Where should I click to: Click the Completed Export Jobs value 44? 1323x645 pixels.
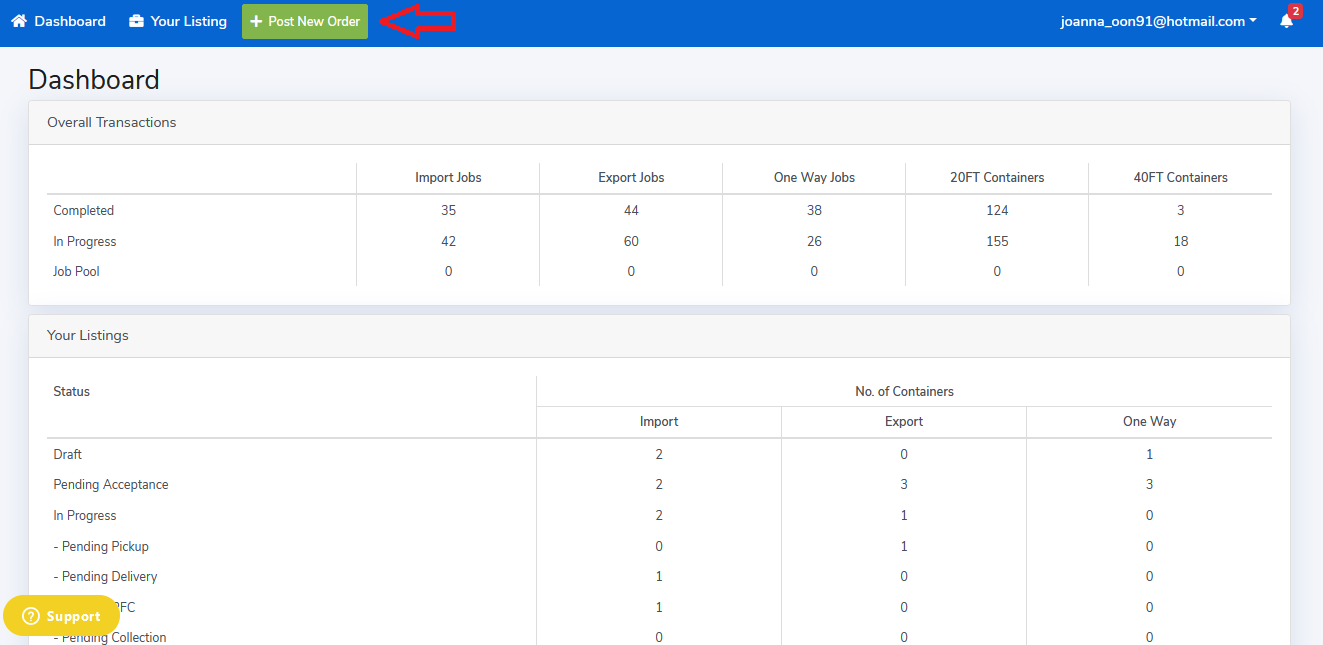[631, 210]
